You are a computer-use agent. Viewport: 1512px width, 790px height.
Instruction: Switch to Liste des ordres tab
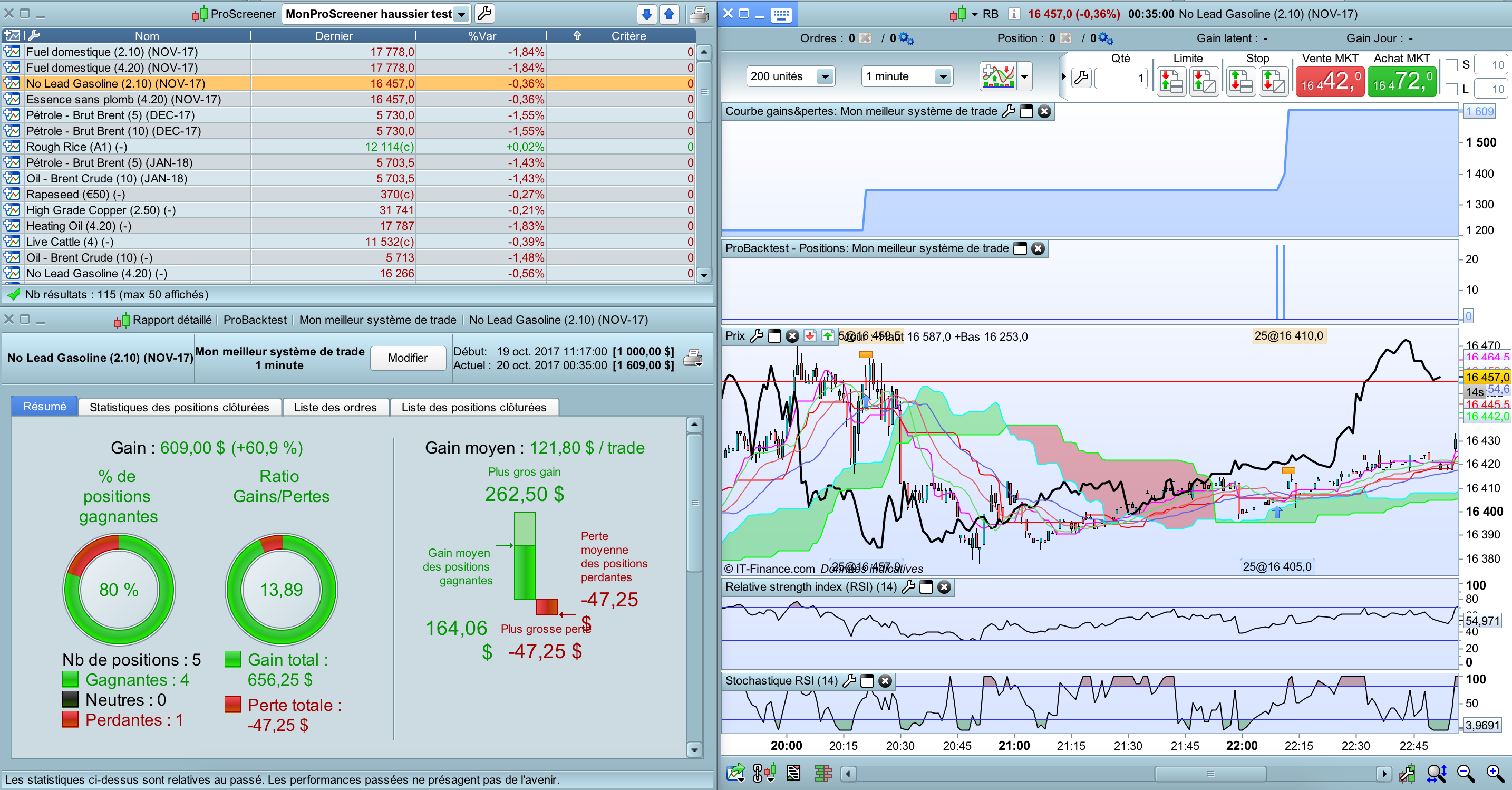(335, 407)
